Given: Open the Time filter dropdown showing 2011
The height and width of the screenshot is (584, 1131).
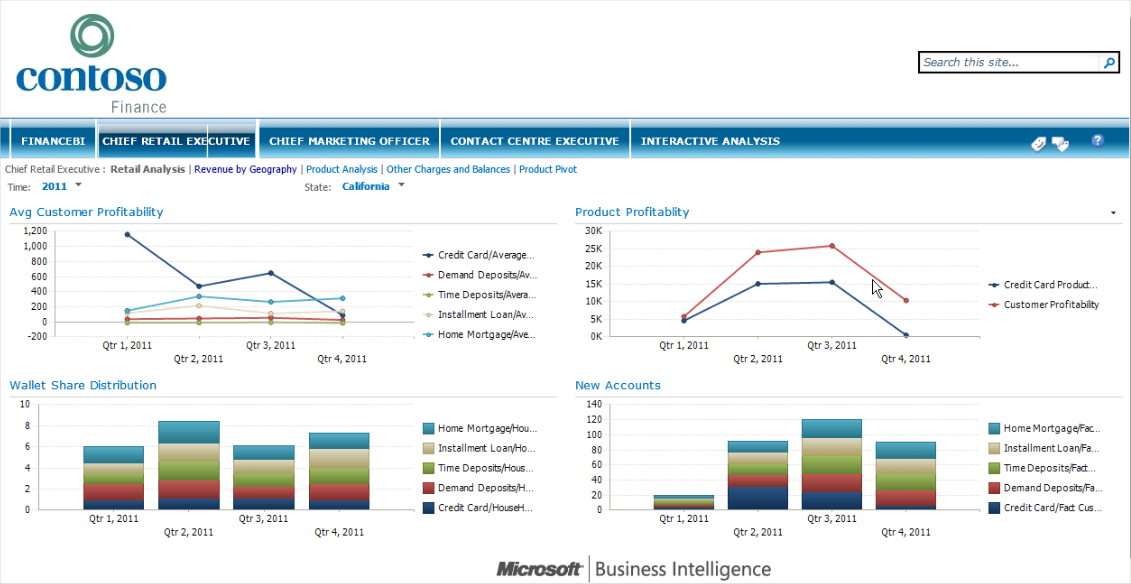Looking at the screenshot, I should (78, 186).
